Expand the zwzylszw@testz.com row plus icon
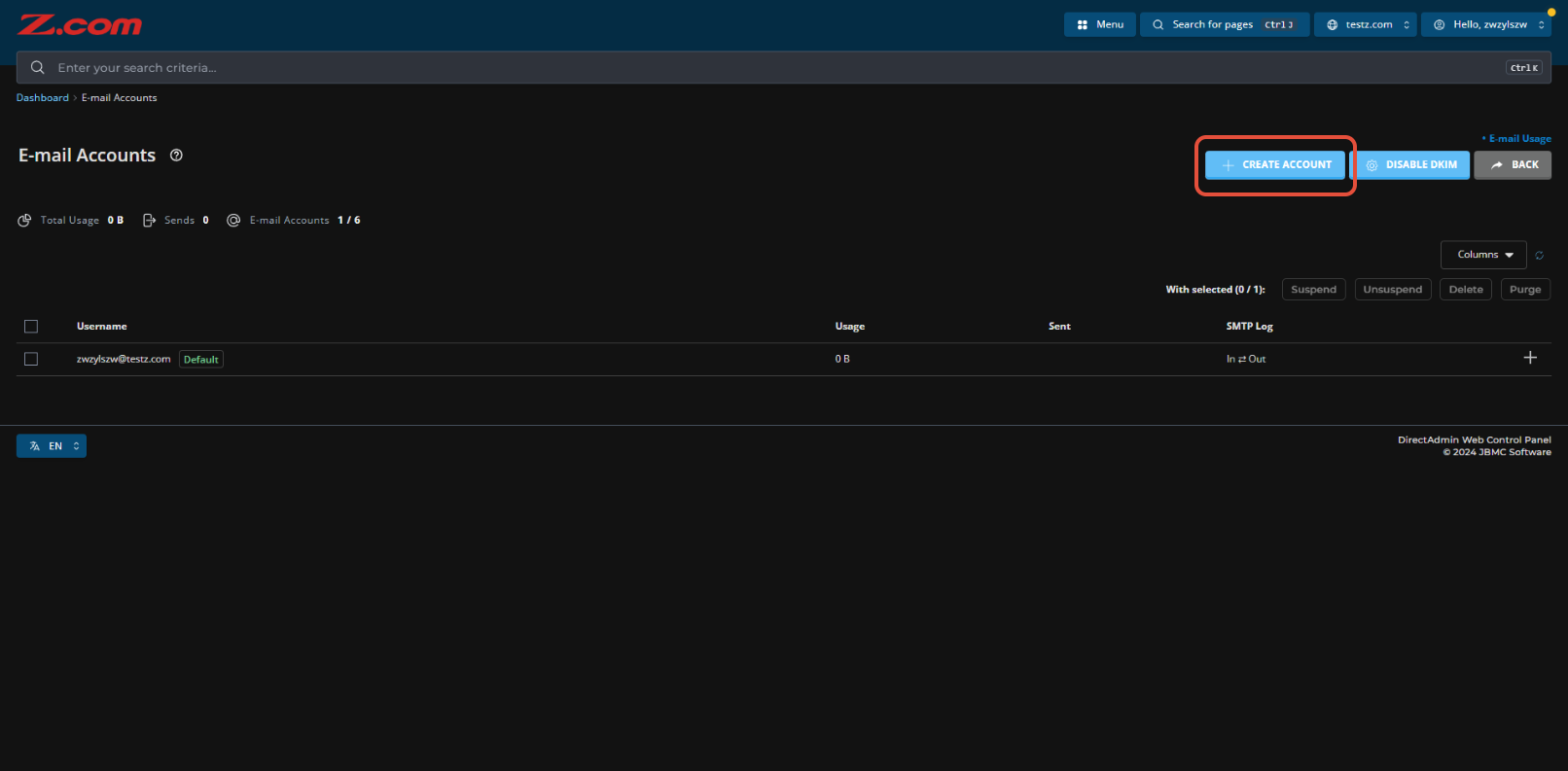The height and width of the screenshot is (771, 1568). click(1530, 358)
